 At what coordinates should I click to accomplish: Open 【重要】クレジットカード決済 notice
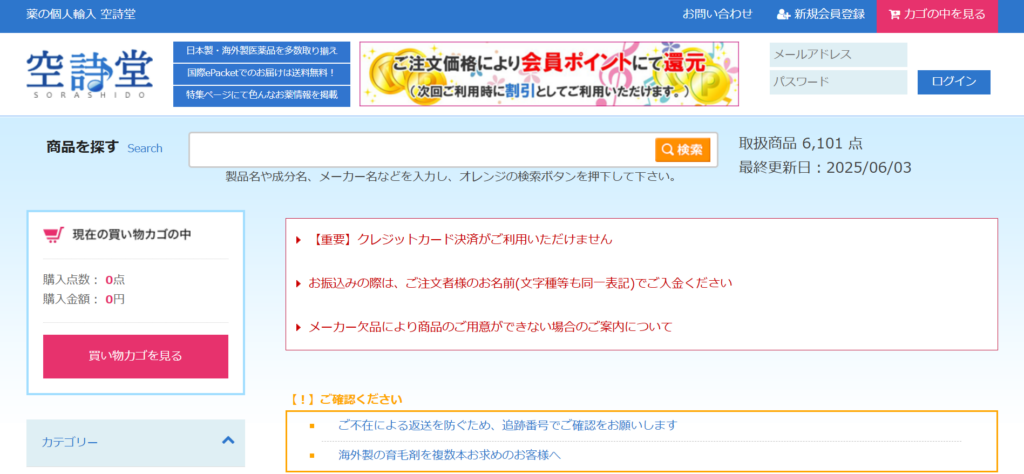[462, 240]
